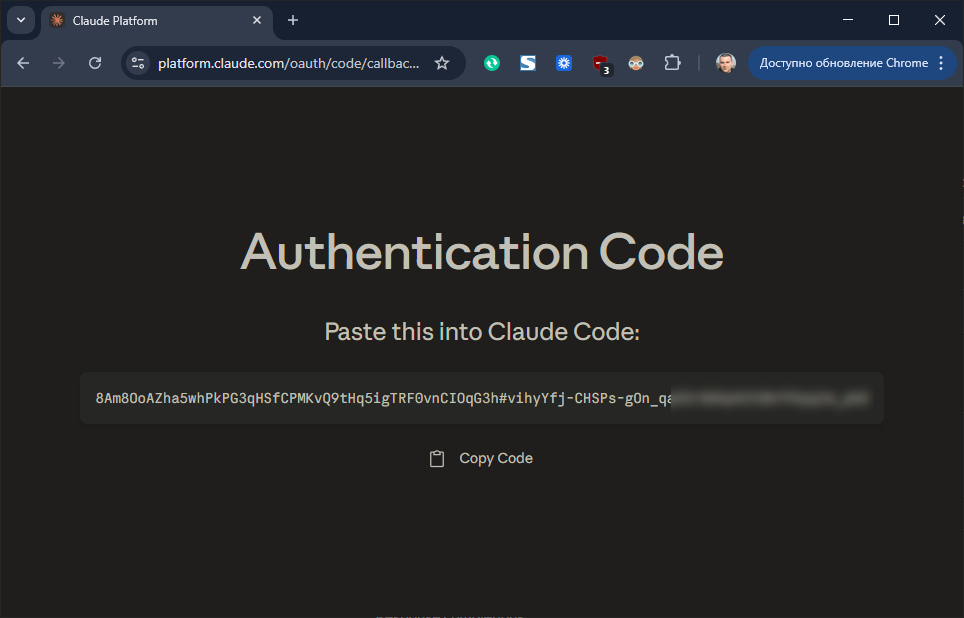Image resolution: width=964 pixels, height=618 pixels.
Task: Select the authentication code text field
Action: pos(481,398)
